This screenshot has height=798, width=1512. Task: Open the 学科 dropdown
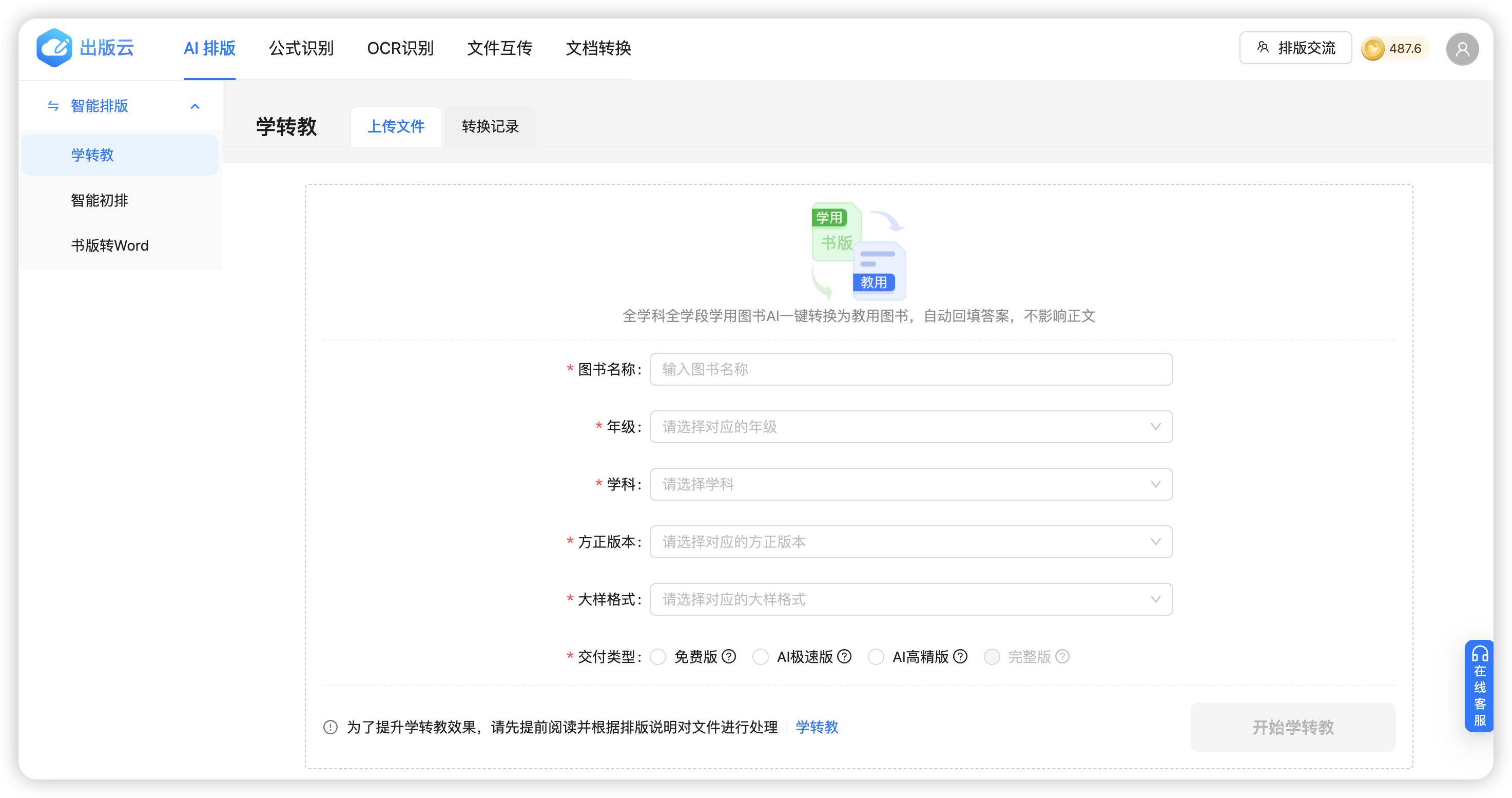[x=910, y=484]
